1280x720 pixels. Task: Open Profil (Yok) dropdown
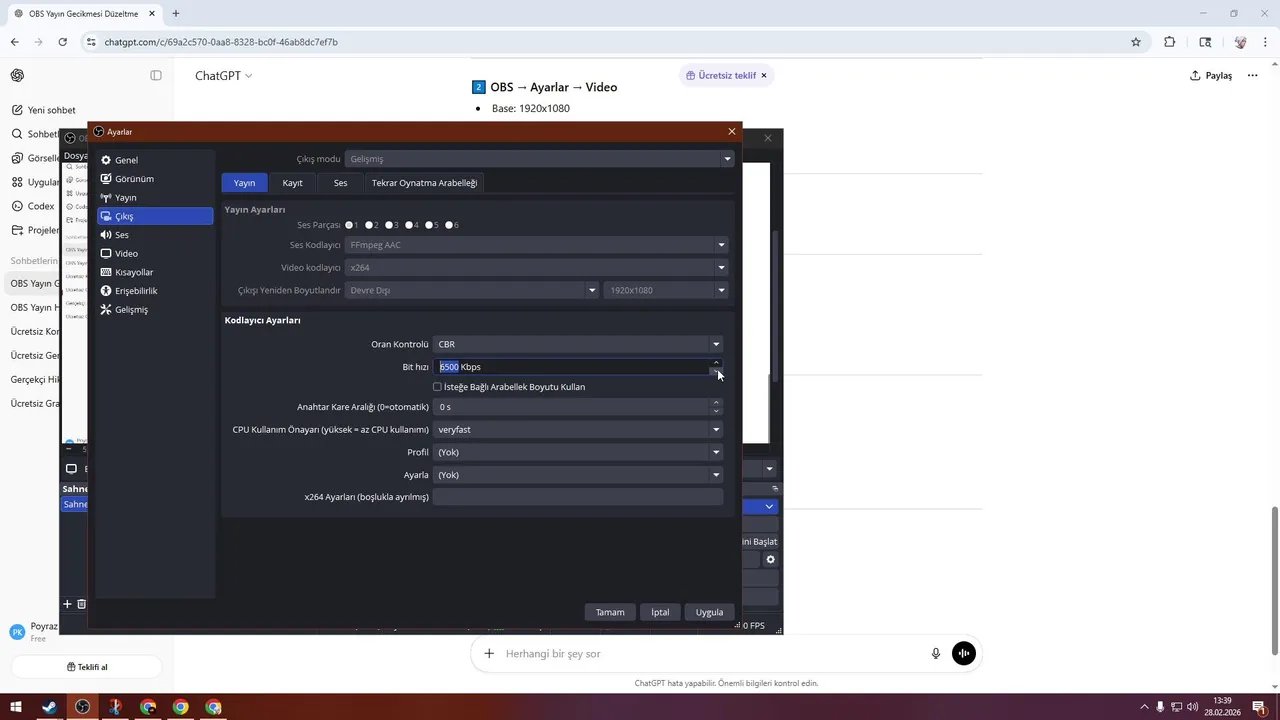[578, 452]
